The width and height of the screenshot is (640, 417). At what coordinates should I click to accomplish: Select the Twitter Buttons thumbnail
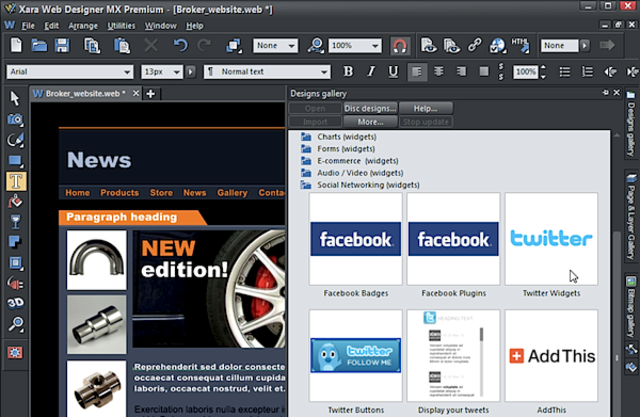pyautogui.click(x=356, y=355)
